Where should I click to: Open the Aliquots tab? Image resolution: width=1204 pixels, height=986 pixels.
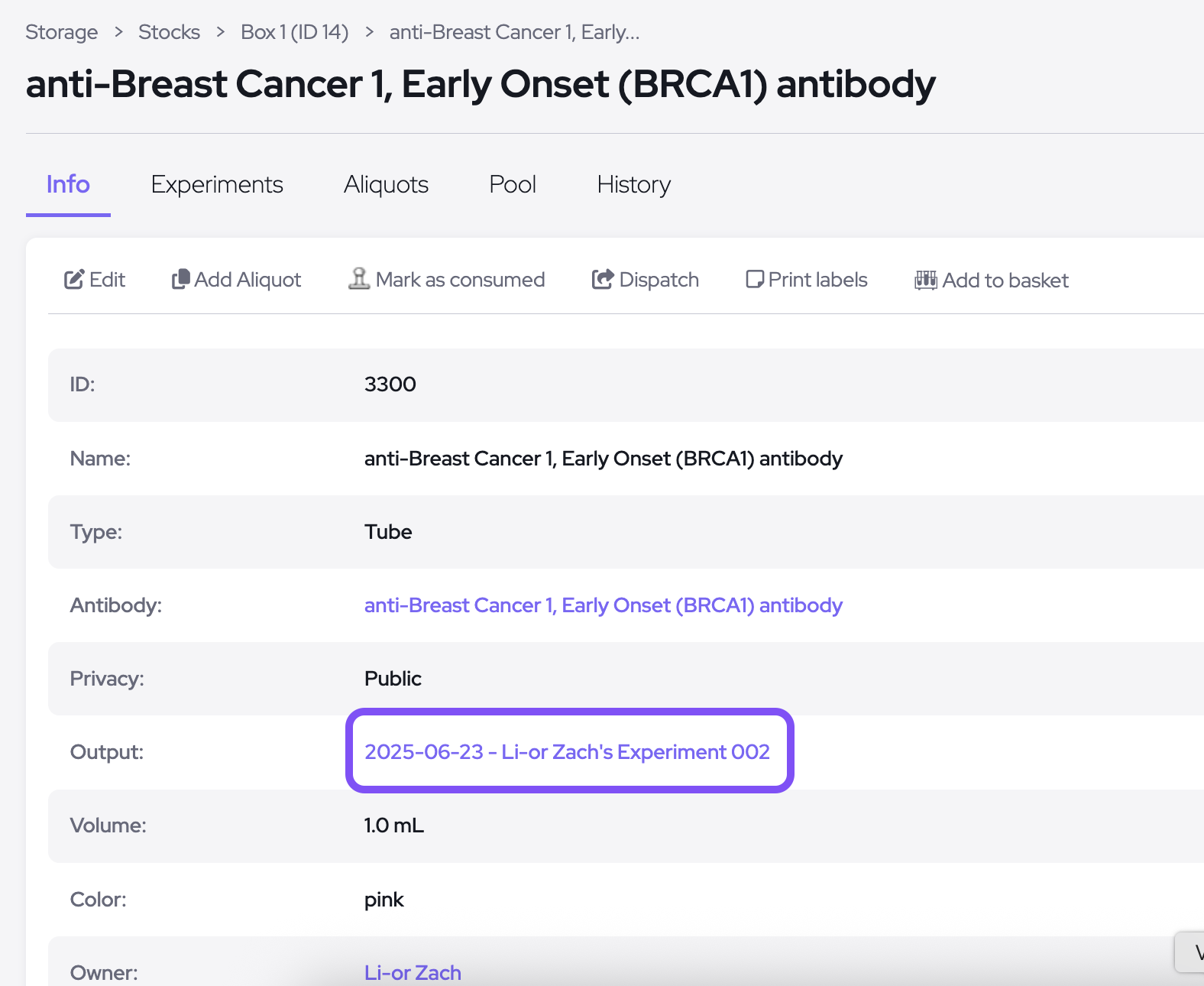[386, 185]
